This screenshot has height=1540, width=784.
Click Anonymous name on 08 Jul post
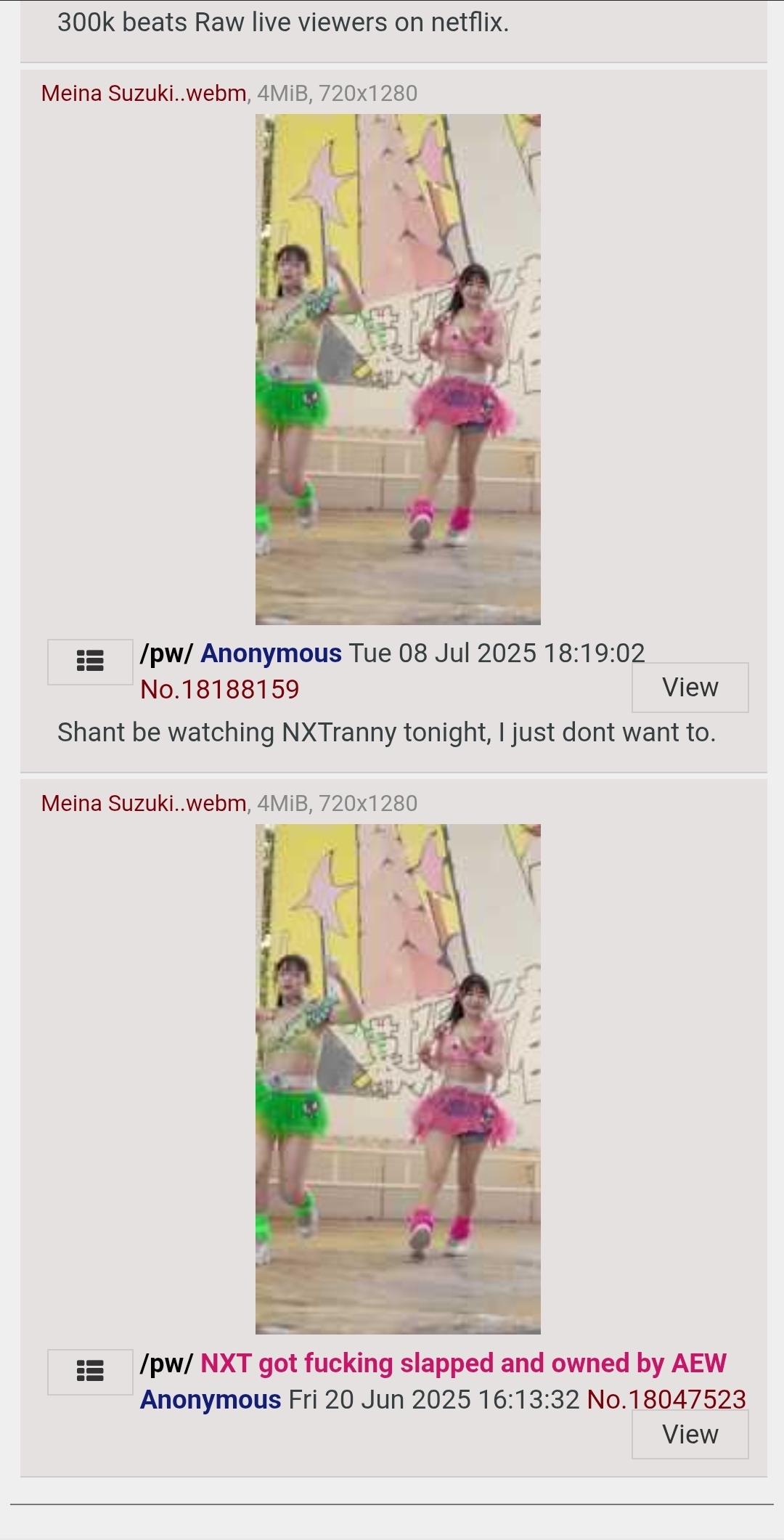tap(271, 653)
